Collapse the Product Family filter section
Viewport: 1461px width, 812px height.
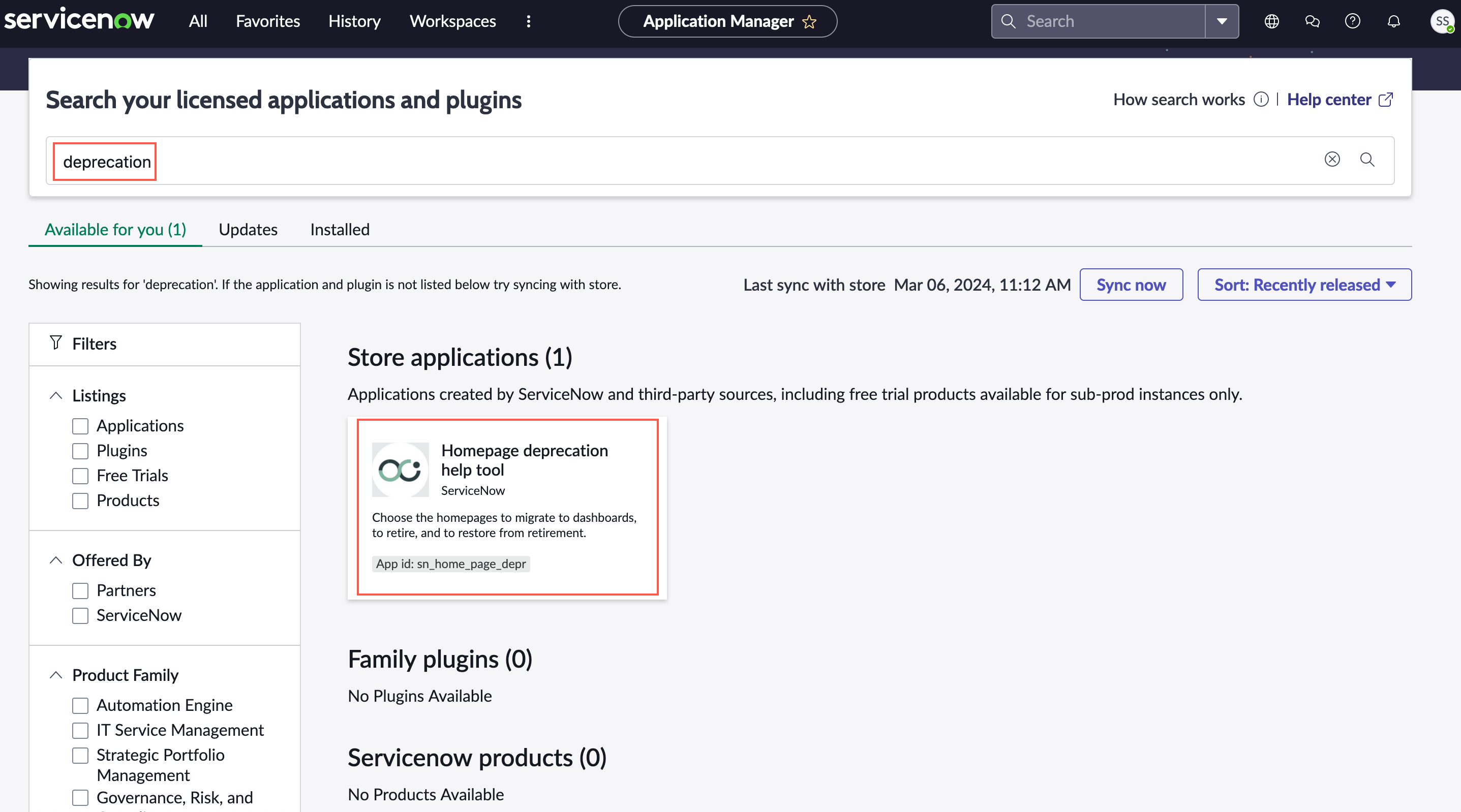coord(55,675)
